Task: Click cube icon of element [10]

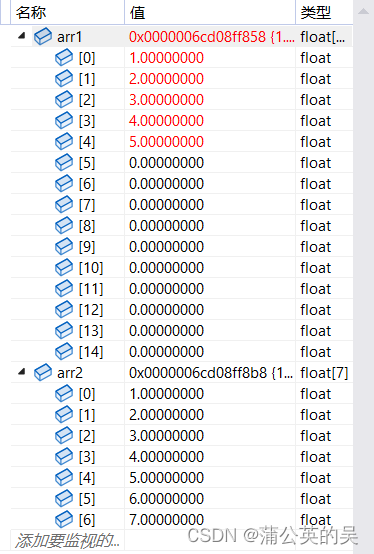Action: point(64,267)
